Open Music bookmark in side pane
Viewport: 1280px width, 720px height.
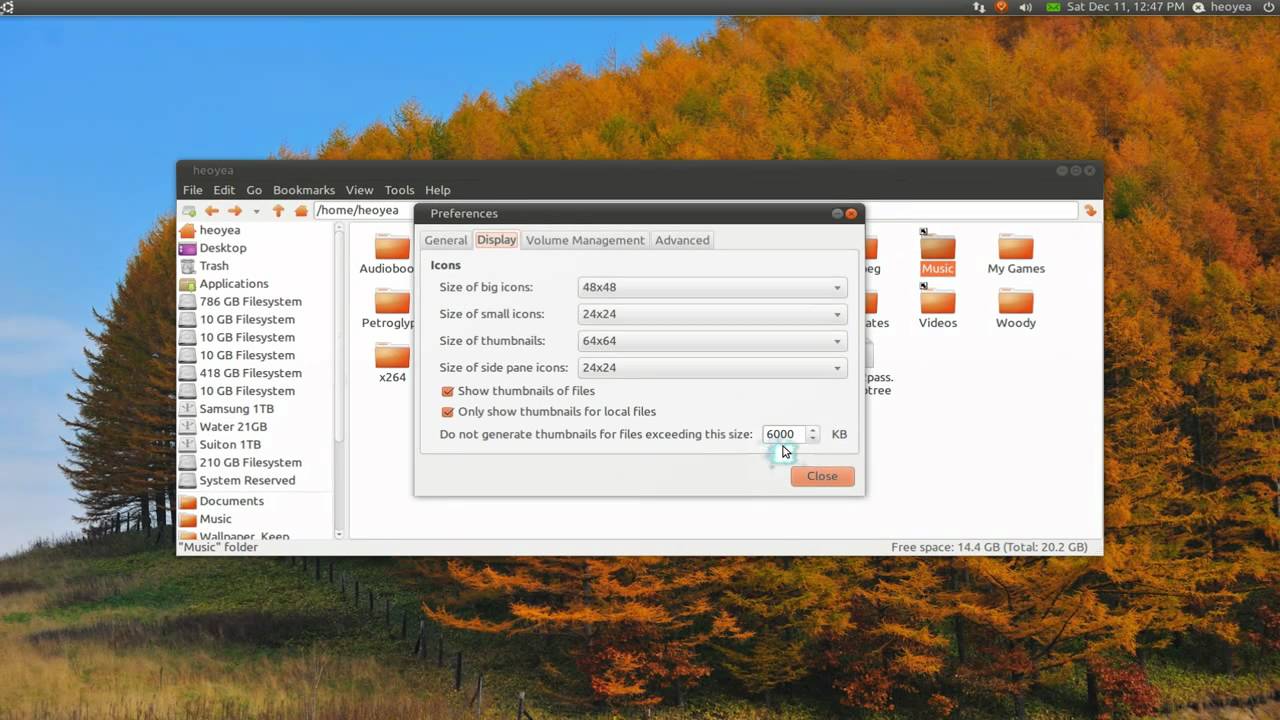pos(205,519)
